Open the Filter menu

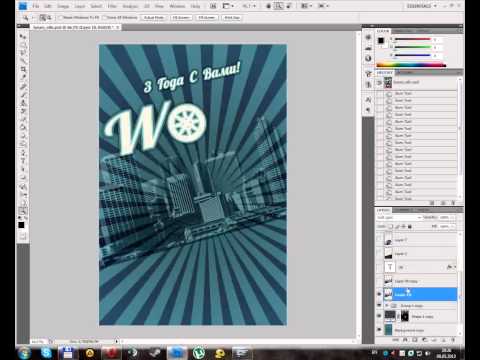pos(112,6)
